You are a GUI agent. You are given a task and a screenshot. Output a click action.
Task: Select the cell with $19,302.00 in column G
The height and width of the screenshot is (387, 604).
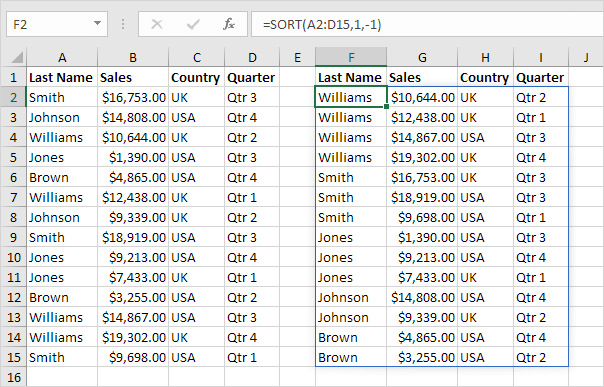422,157
